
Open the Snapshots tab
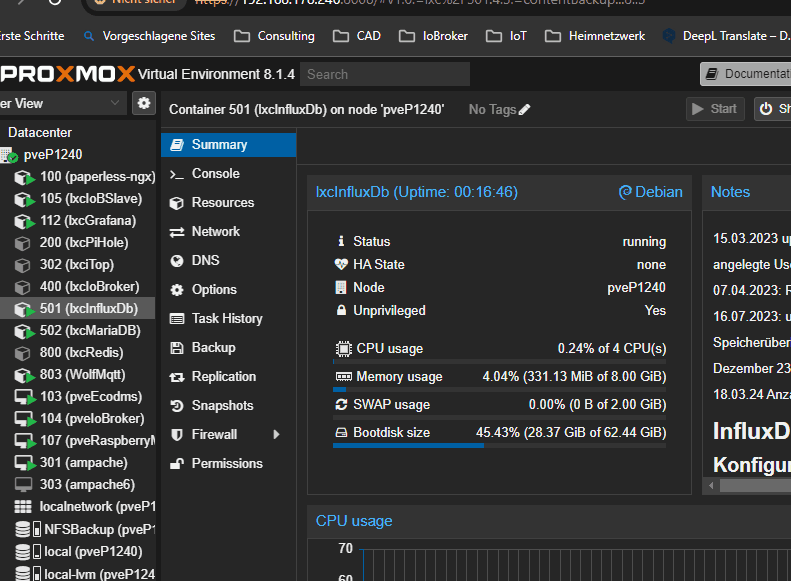[x=229, y=405]
